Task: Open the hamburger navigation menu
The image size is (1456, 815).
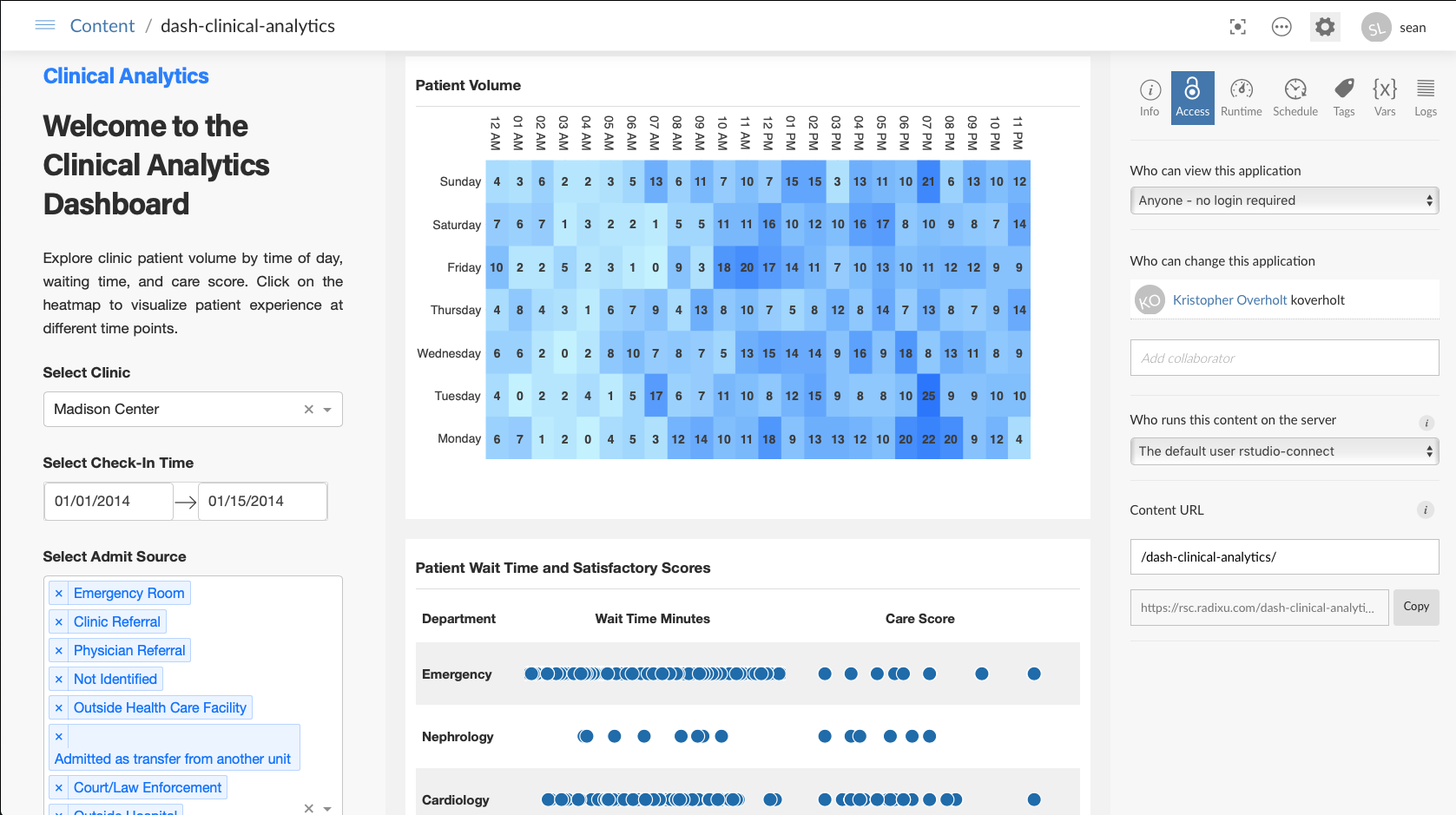Action: click(x=45, y=25)
